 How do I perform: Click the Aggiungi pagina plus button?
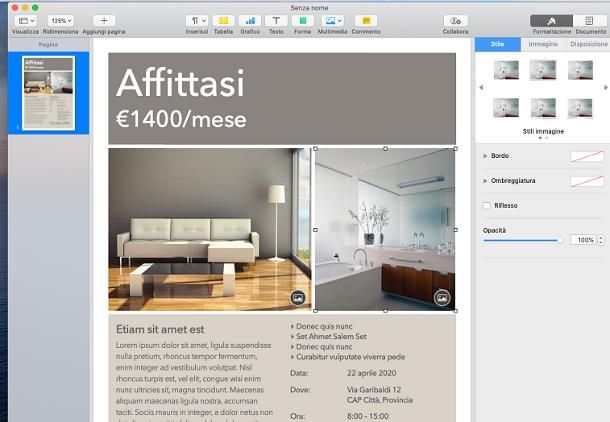(x=104, y=21)
